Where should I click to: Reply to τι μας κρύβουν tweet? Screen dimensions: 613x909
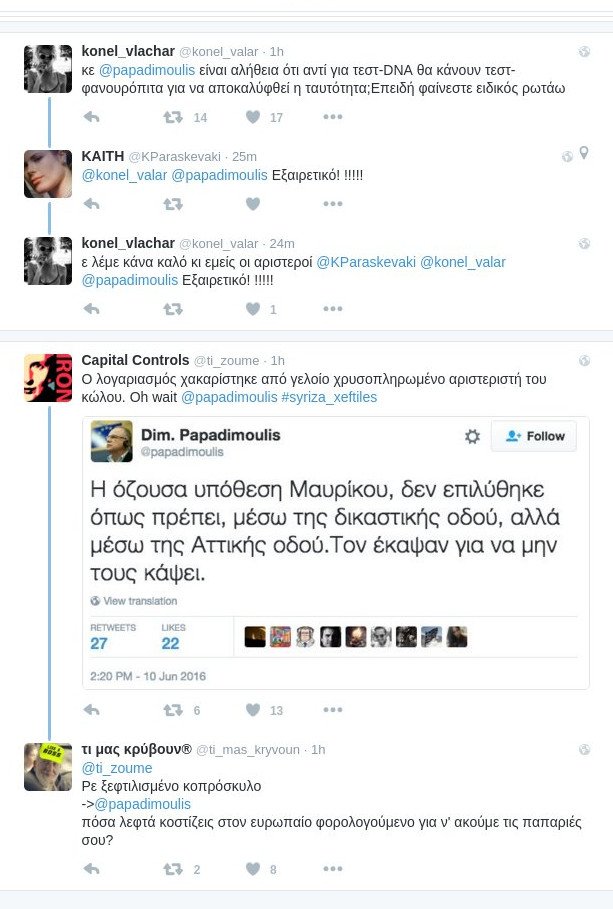click(91, 869)
